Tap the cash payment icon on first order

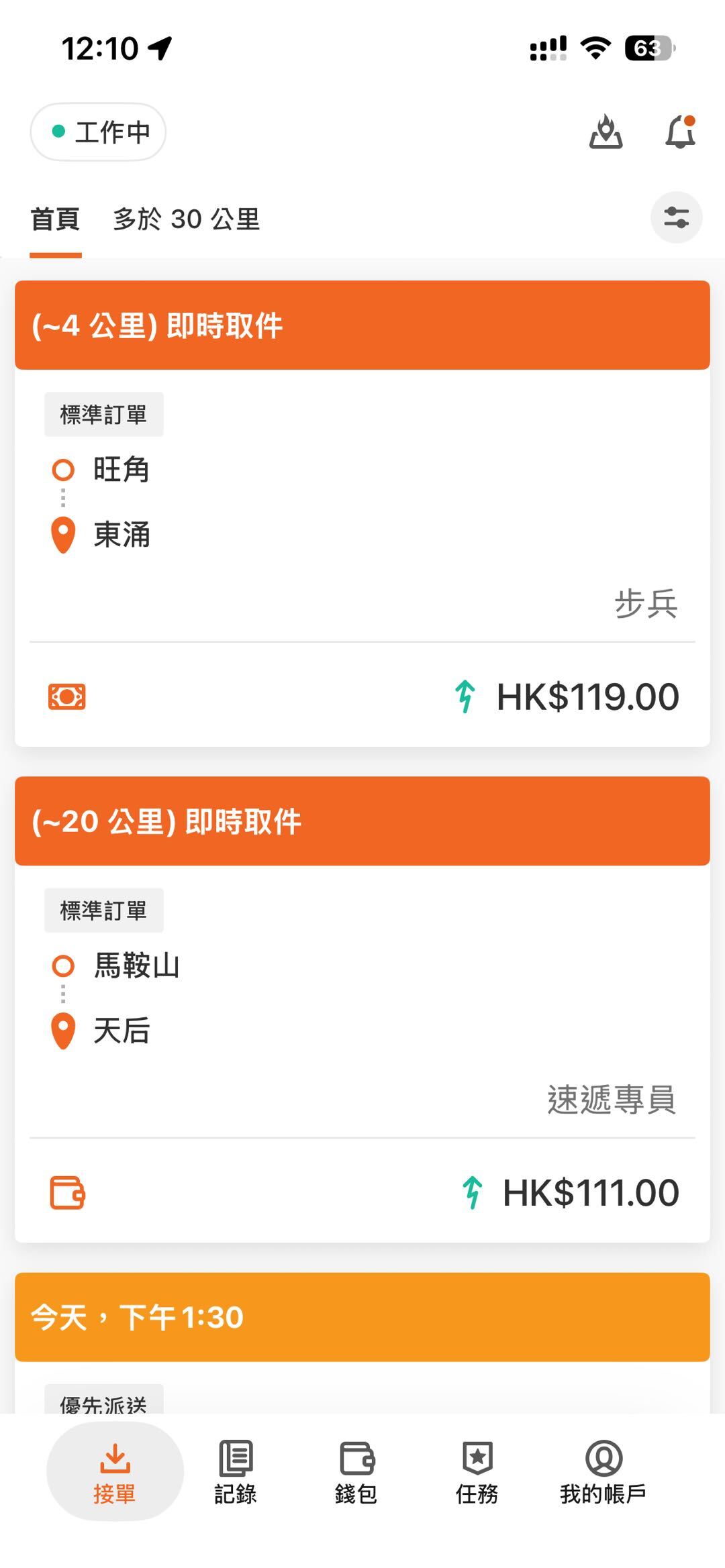[67, 696]
